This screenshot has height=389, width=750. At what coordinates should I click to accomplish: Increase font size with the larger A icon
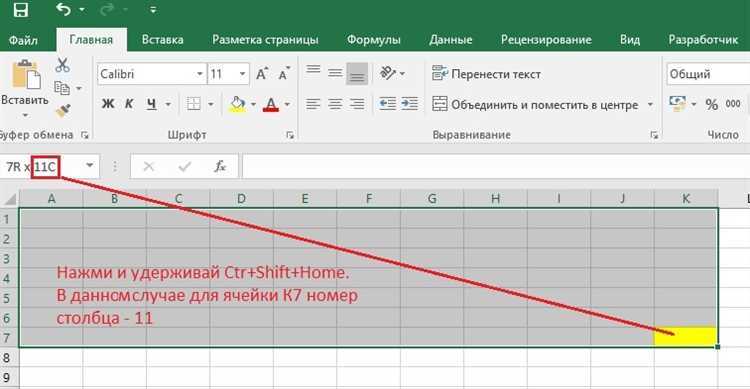click(262, 74)
